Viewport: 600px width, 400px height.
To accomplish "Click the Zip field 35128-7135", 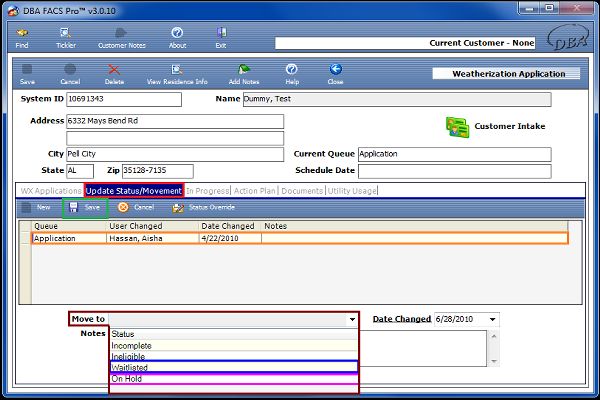I will pyautogui.click(x=158, y=171).
